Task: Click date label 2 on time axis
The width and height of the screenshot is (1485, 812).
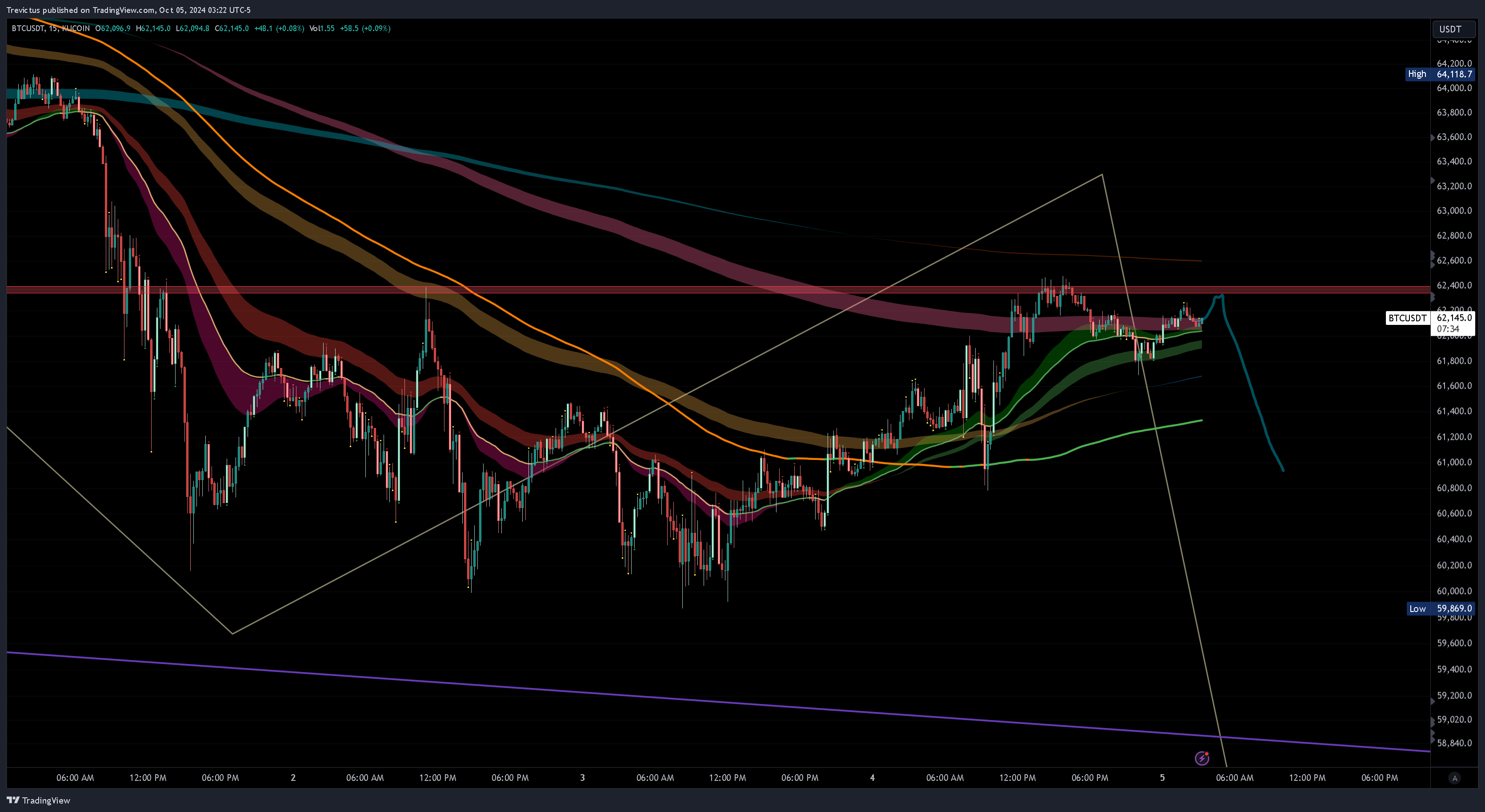Action: click(293, 777)
